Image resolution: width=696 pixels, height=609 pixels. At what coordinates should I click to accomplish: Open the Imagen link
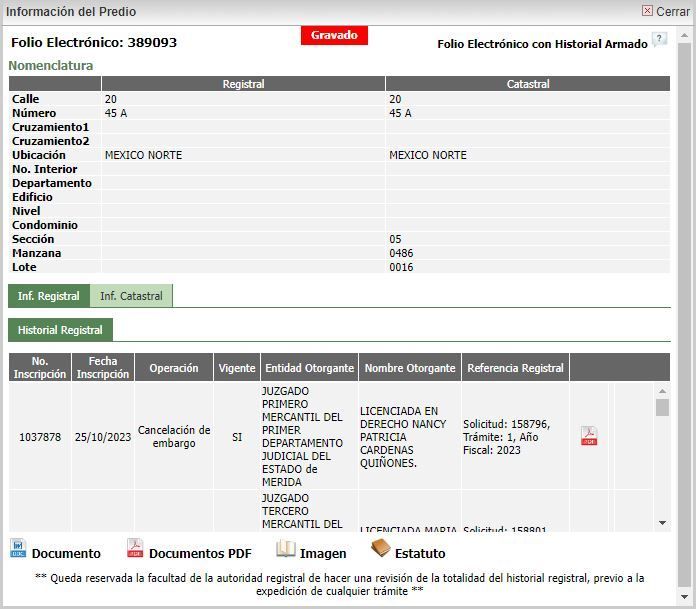[323, 554]
